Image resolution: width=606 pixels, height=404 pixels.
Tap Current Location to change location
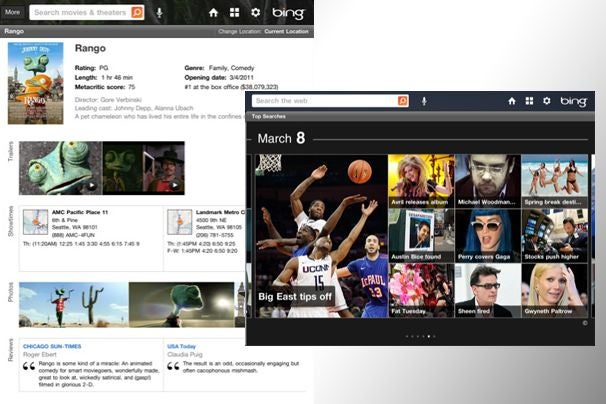[286, 31]
